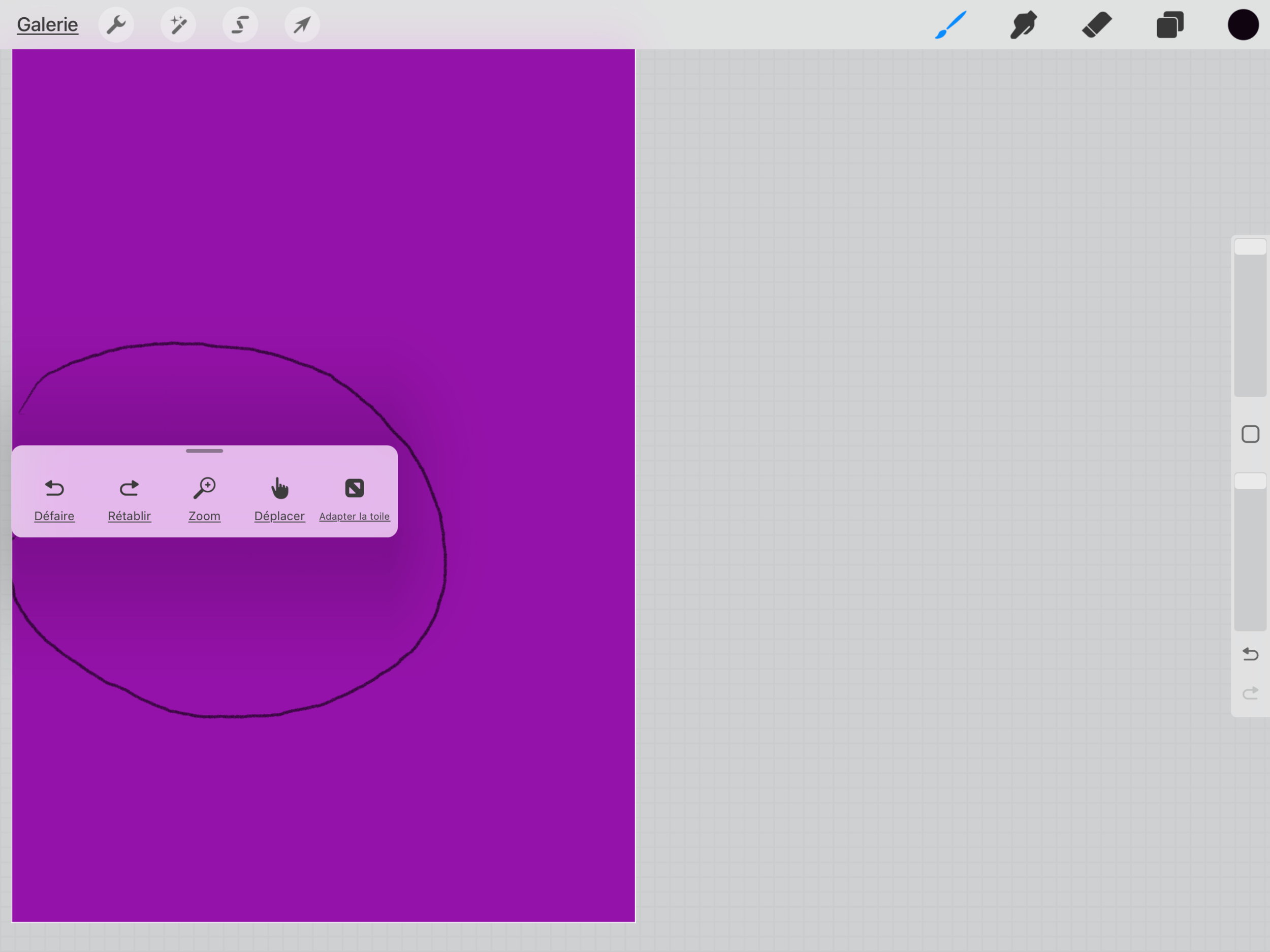Viewport: 1270px width, 952px height.
Task: Tap the brush size slider handle
Action: (1250, 247)
